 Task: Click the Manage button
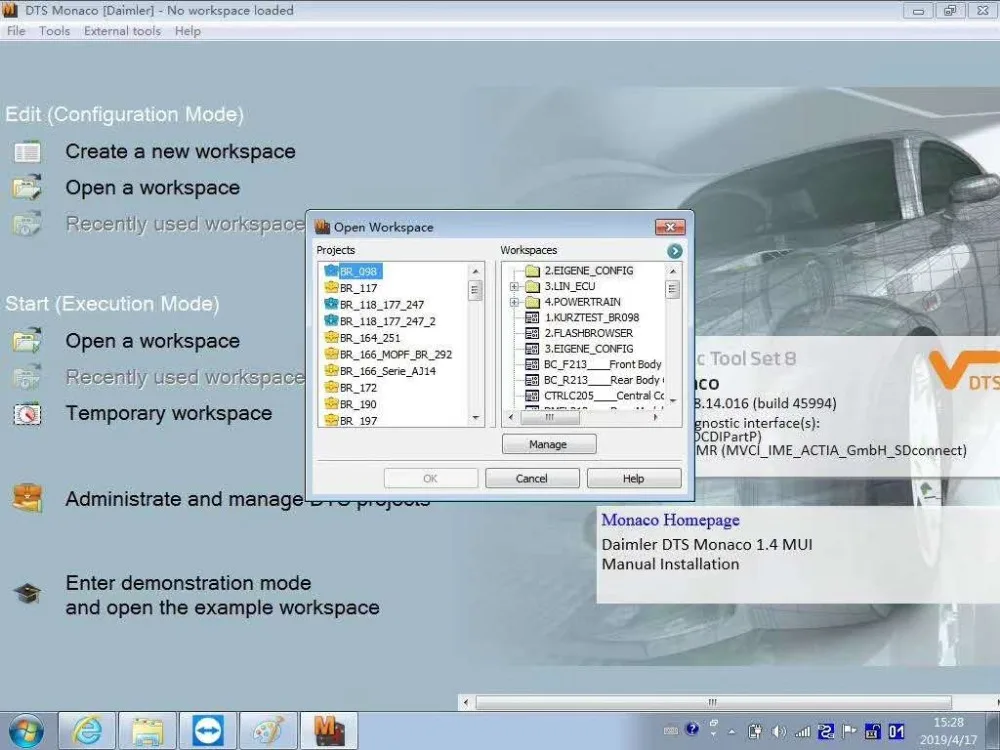pyautogui.click(x=548, y=444)
